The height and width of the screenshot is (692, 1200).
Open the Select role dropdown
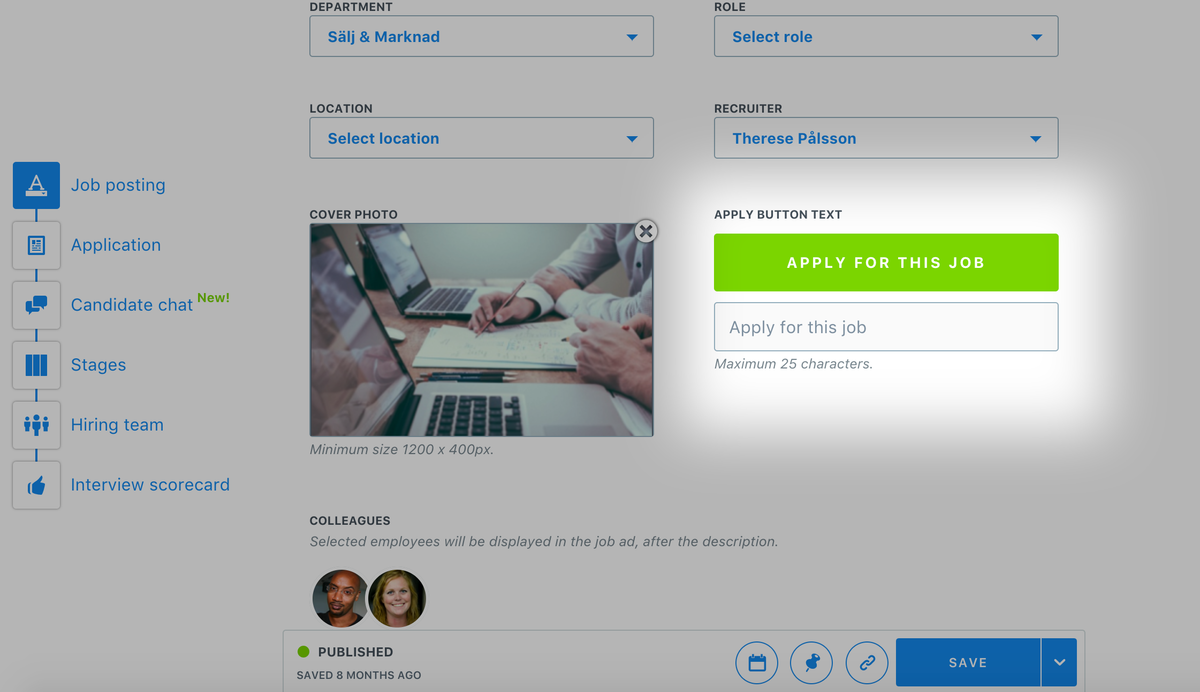886,36
